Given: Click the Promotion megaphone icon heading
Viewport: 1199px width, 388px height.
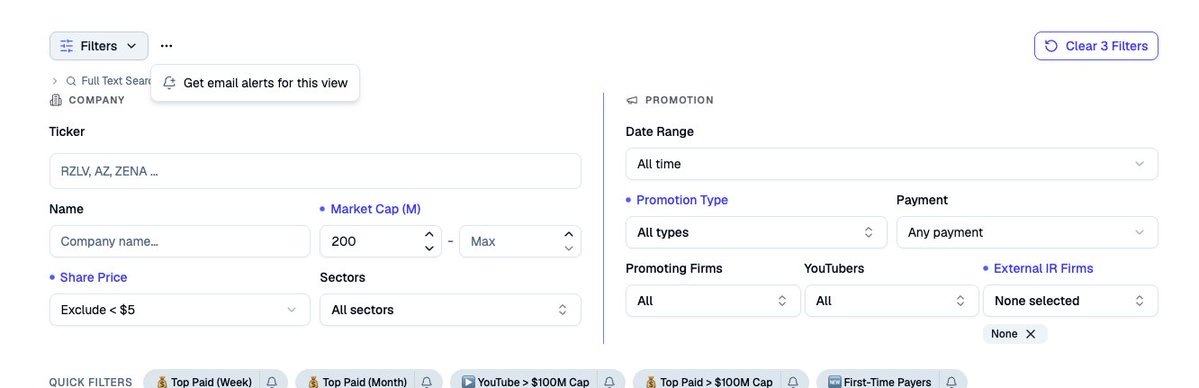Looking at the screenshot, I should (x=632, y=100).
